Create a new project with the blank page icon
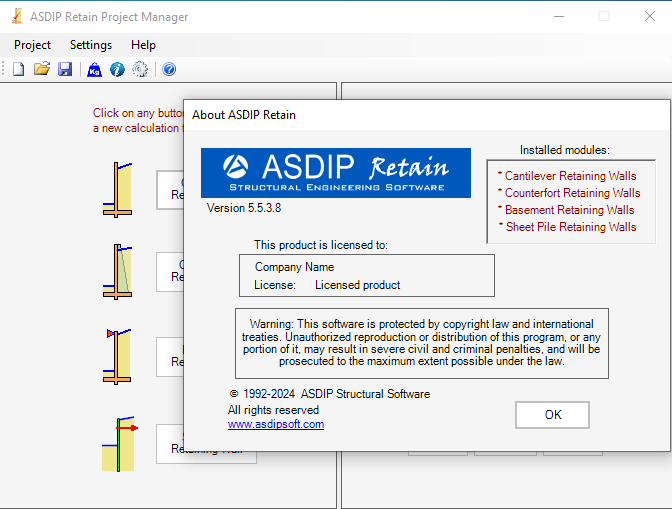Viewport: 672px width, 509px height. [18, 69]
